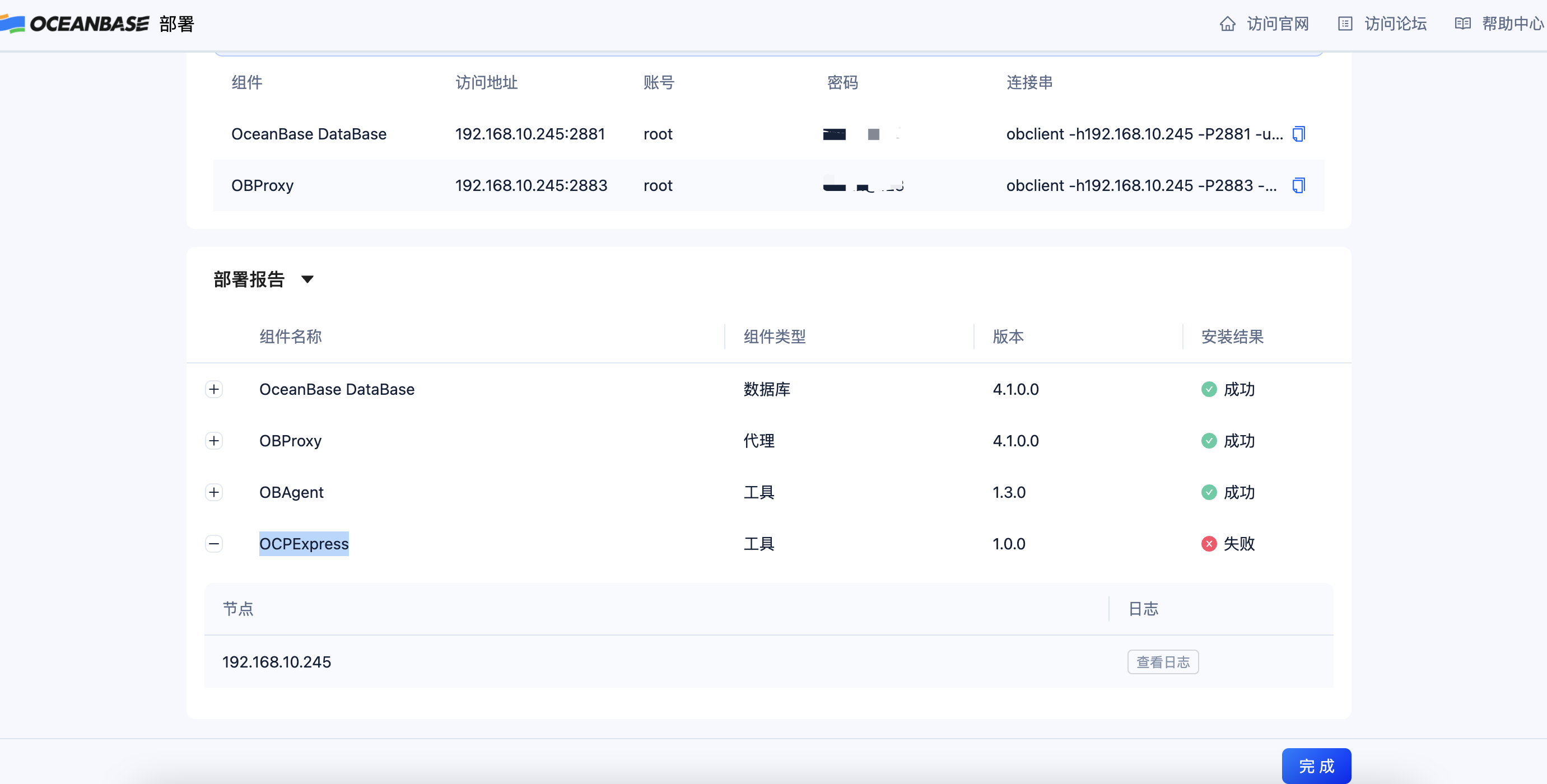Click the 组件类型 column header
Image resolution: width=1547 pixels, height=784 pixels.
775,337
